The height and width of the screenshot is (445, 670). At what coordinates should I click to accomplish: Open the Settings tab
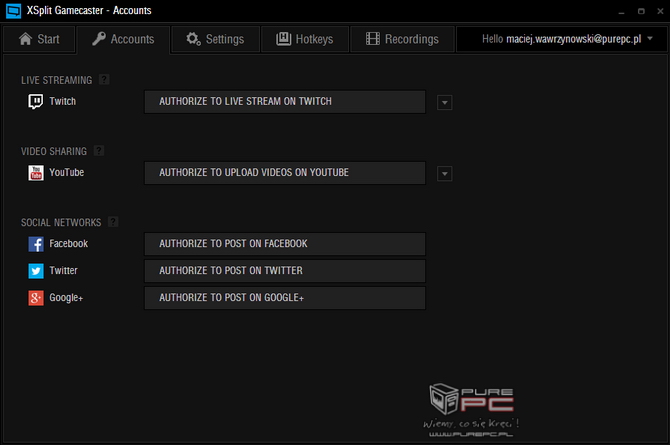click(x=215, y=39)
